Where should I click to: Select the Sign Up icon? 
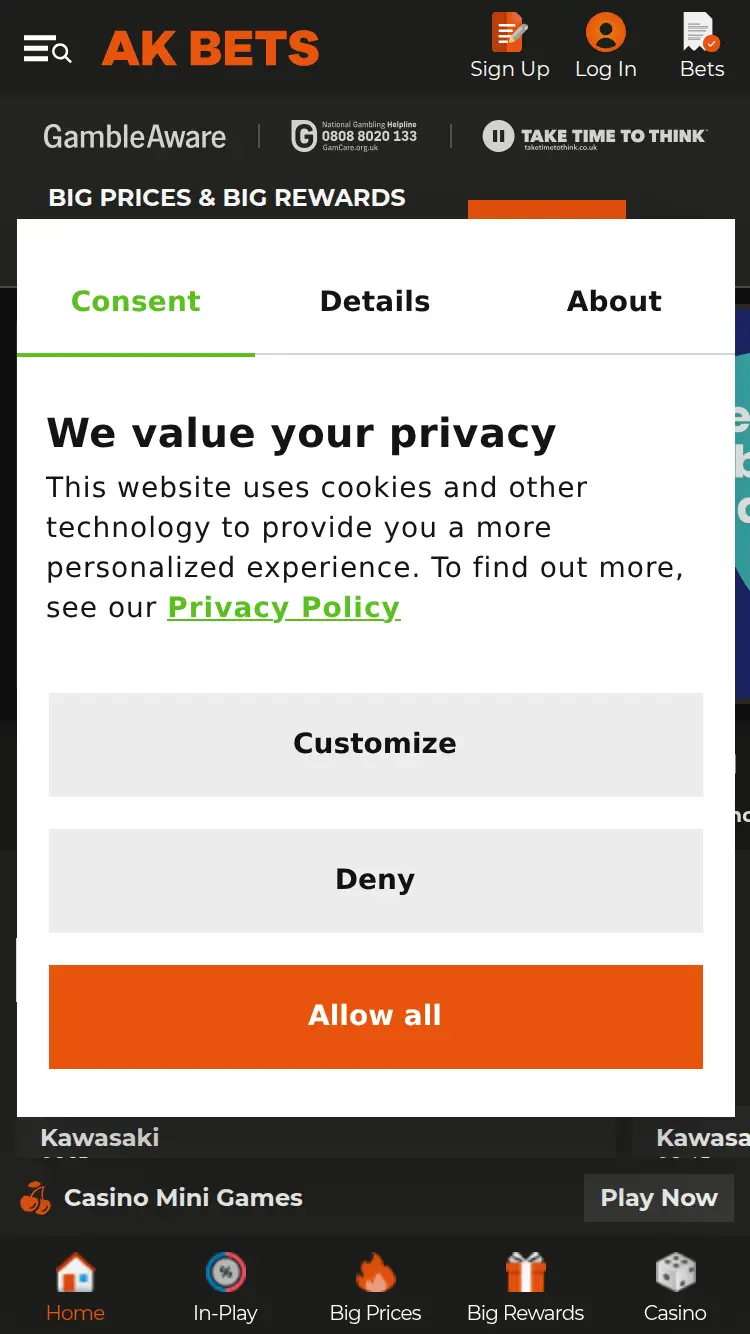coord(510,31)
